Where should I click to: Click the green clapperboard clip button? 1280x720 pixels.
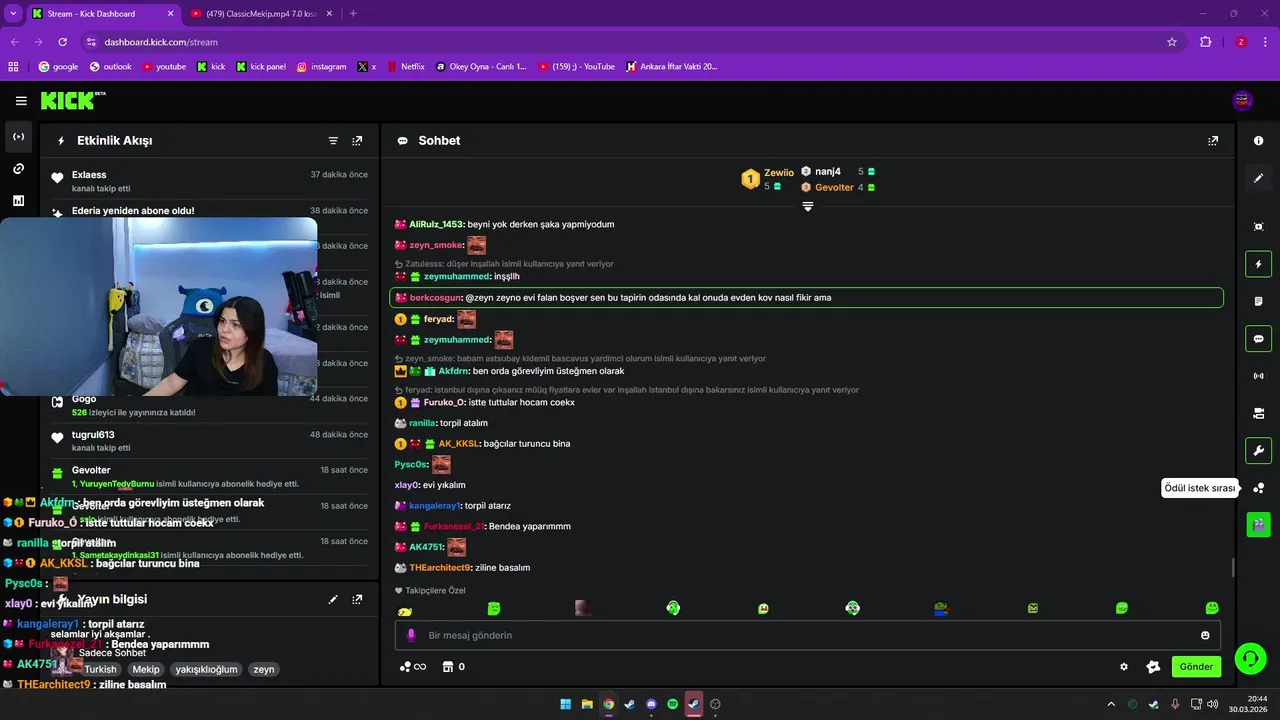1258,524
